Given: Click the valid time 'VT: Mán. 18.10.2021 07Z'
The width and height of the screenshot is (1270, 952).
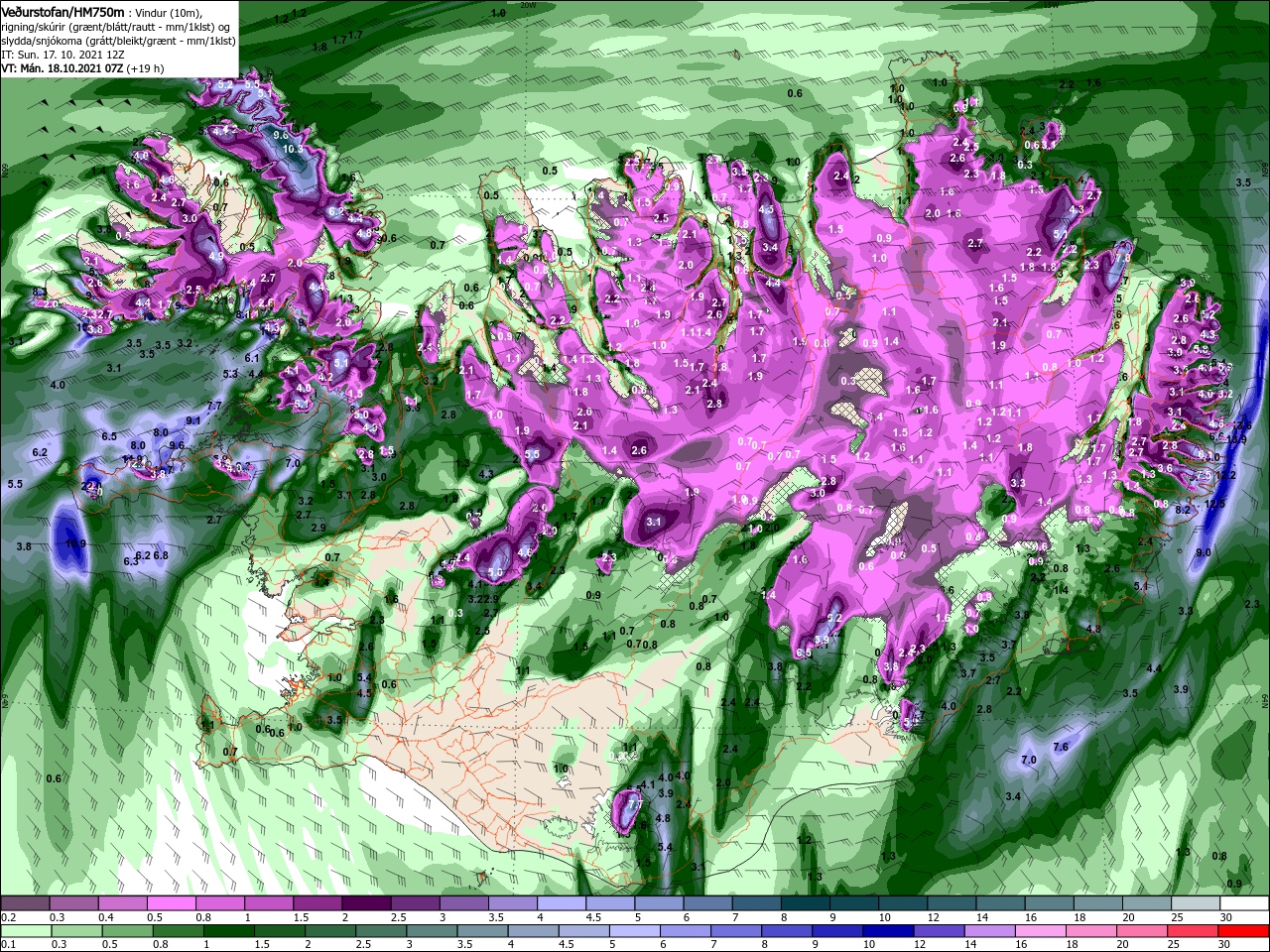Looking at the screenshot, I should pos(62,68).
